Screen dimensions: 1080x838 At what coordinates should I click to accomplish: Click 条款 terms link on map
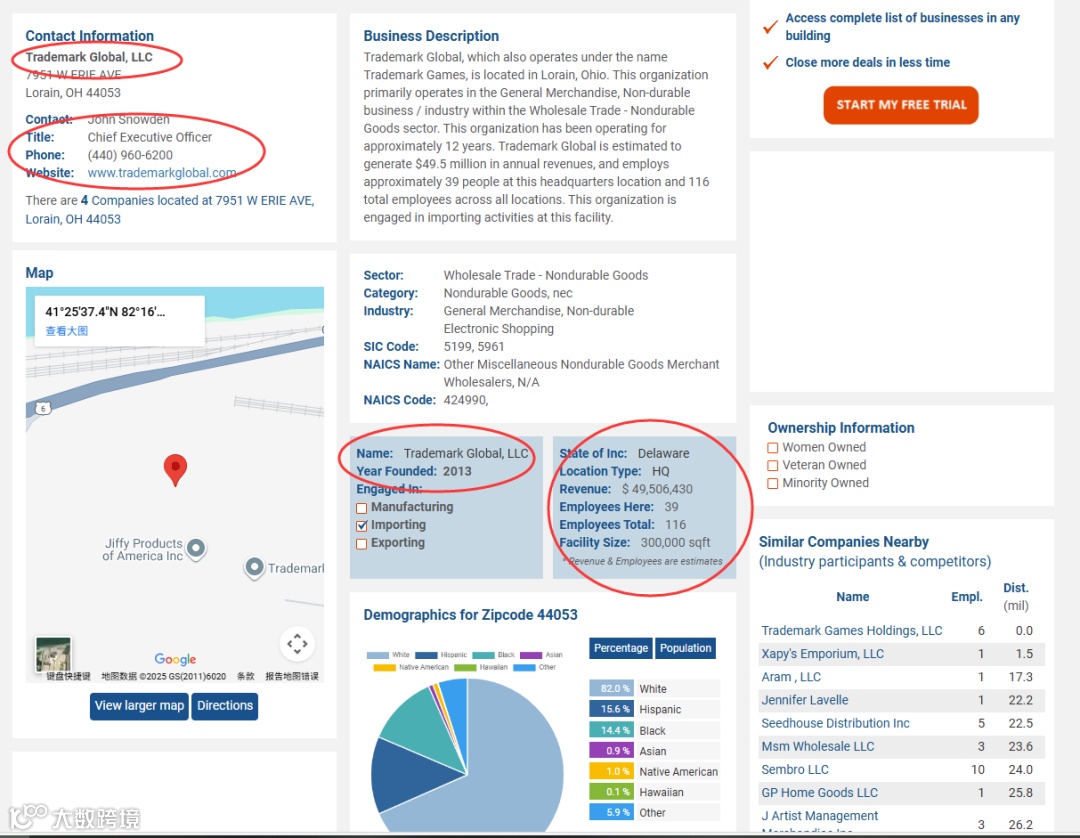tap(246, 676)
